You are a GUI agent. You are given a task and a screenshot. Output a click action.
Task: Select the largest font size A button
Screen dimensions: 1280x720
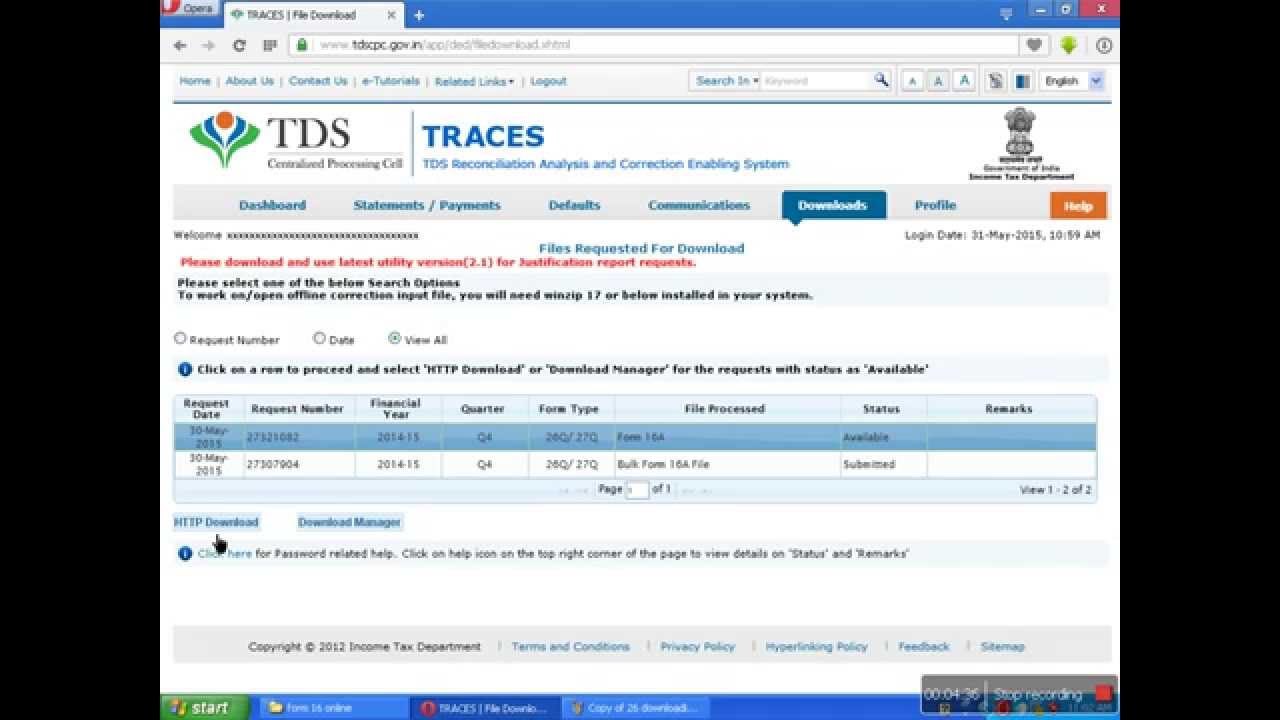click(964, 81)
